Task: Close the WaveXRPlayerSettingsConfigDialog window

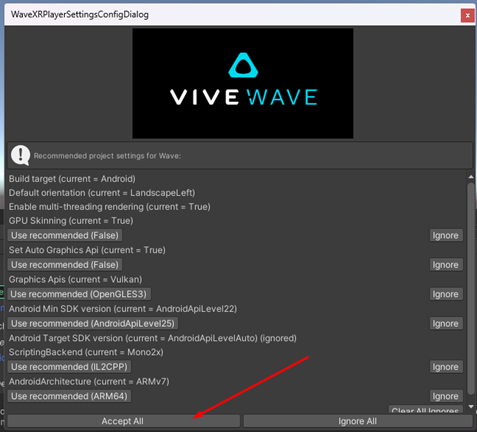Action: click(x=467, y=15)
